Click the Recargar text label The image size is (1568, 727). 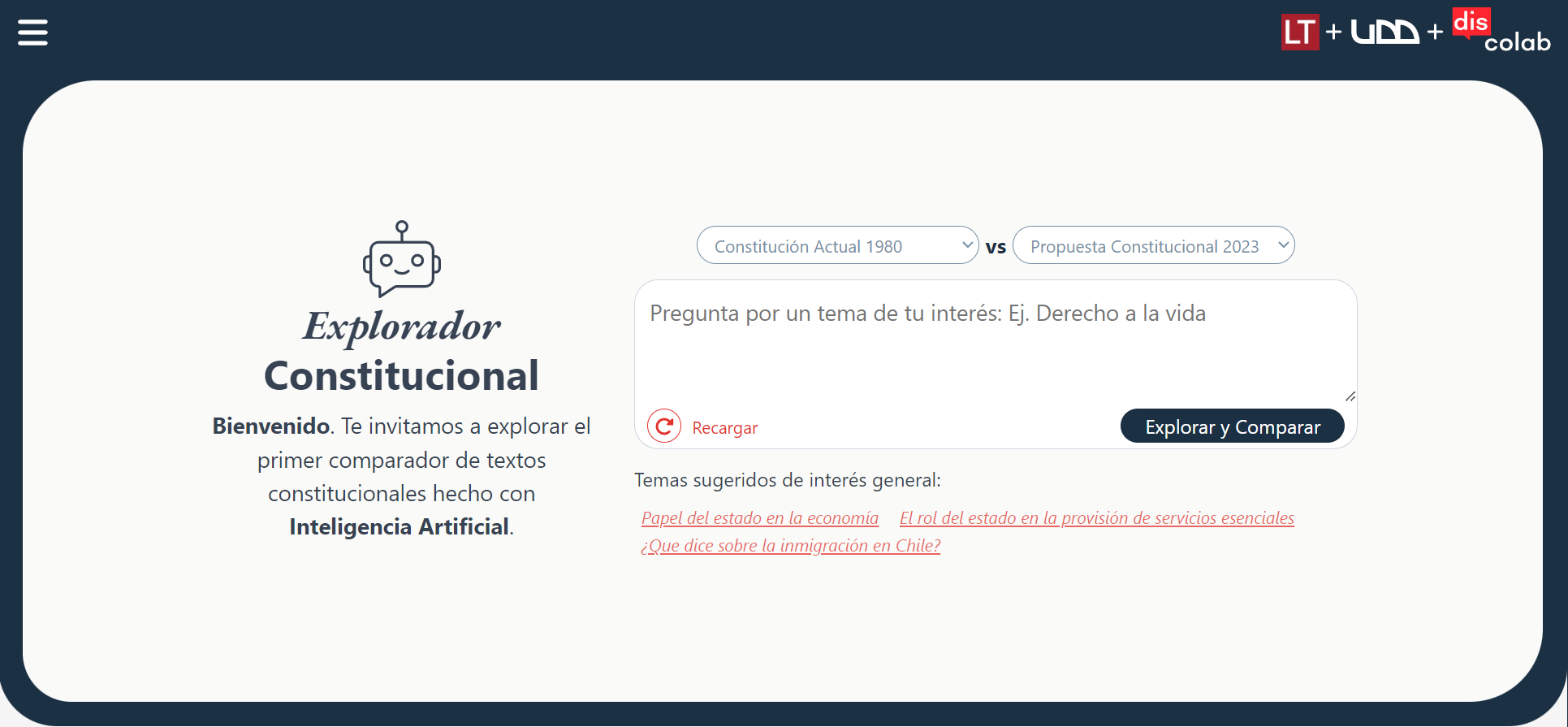coord(724,428)
